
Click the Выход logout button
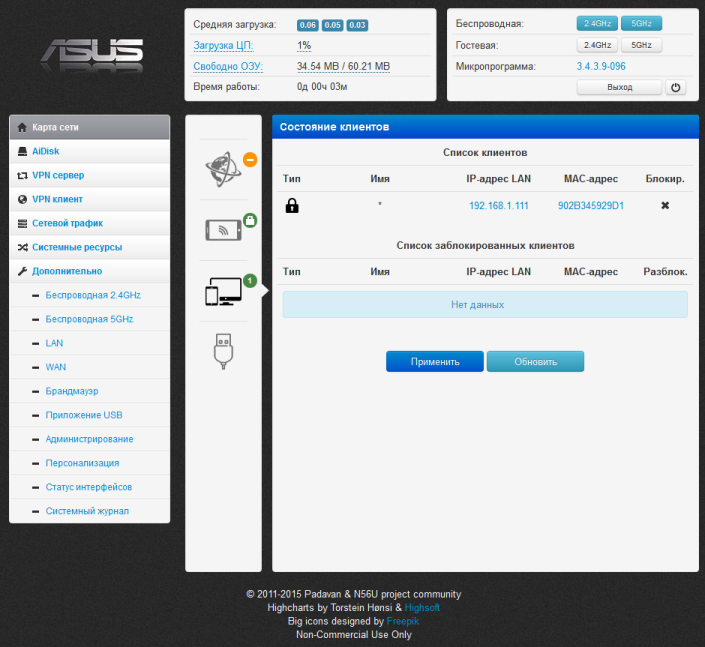point(620,87)
